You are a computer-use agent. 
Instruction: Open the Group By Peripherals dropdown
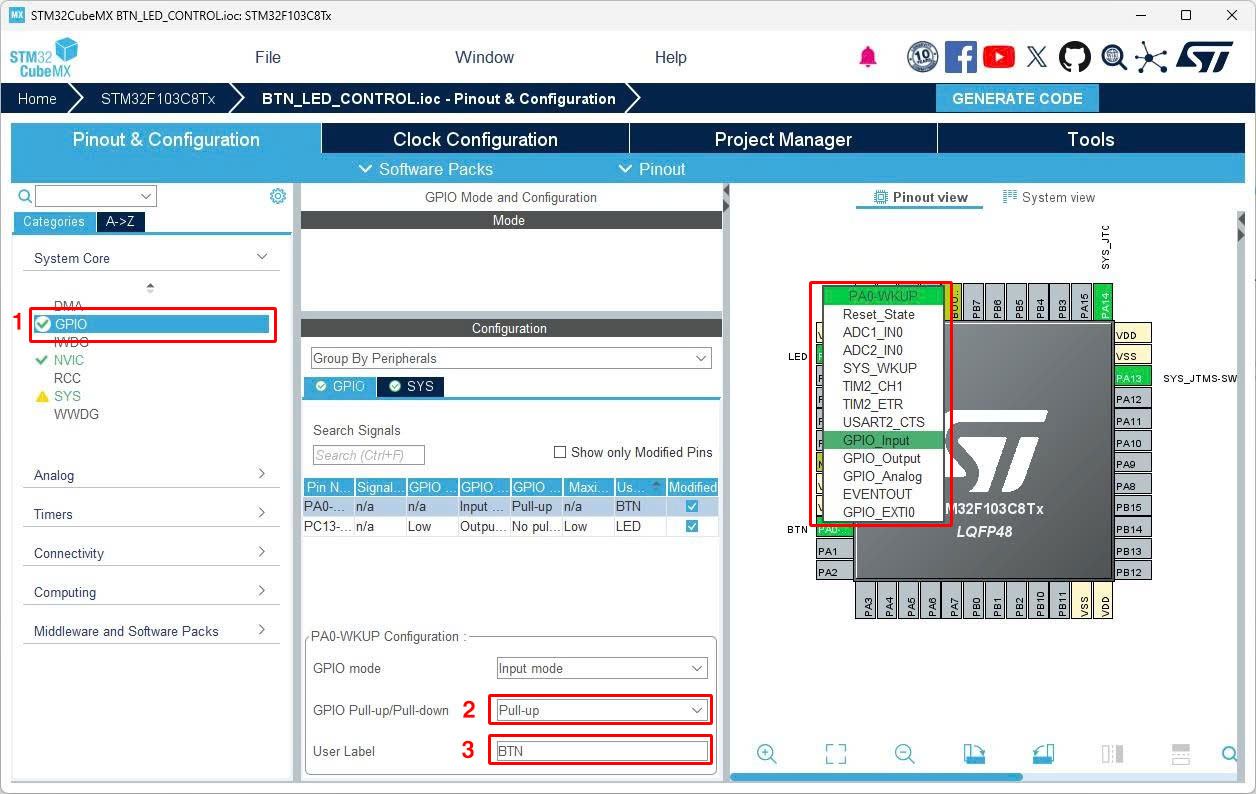point(511,358)
